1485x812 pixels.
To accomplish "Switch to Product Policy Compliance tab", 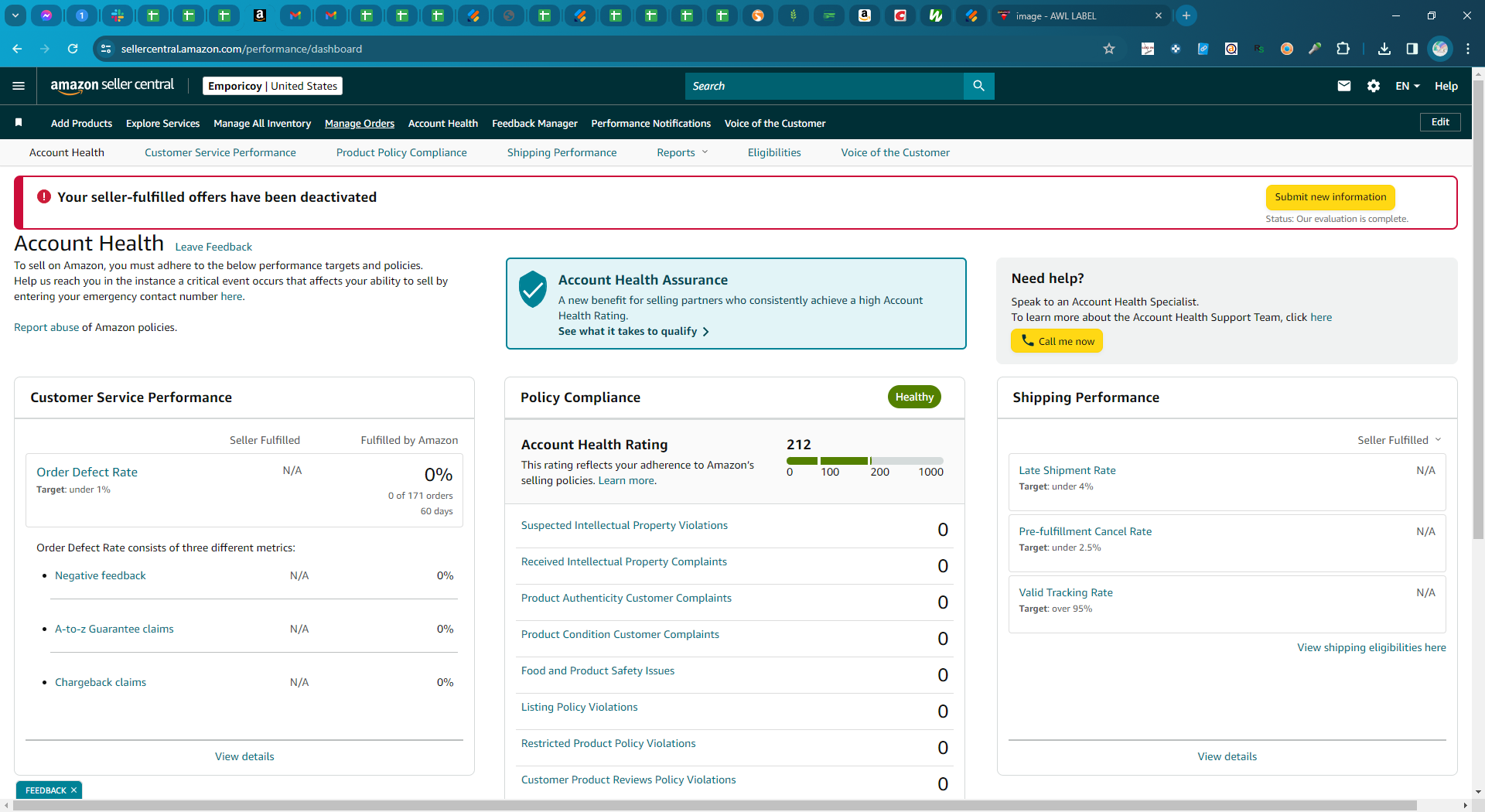I will [x=401, y=152].
